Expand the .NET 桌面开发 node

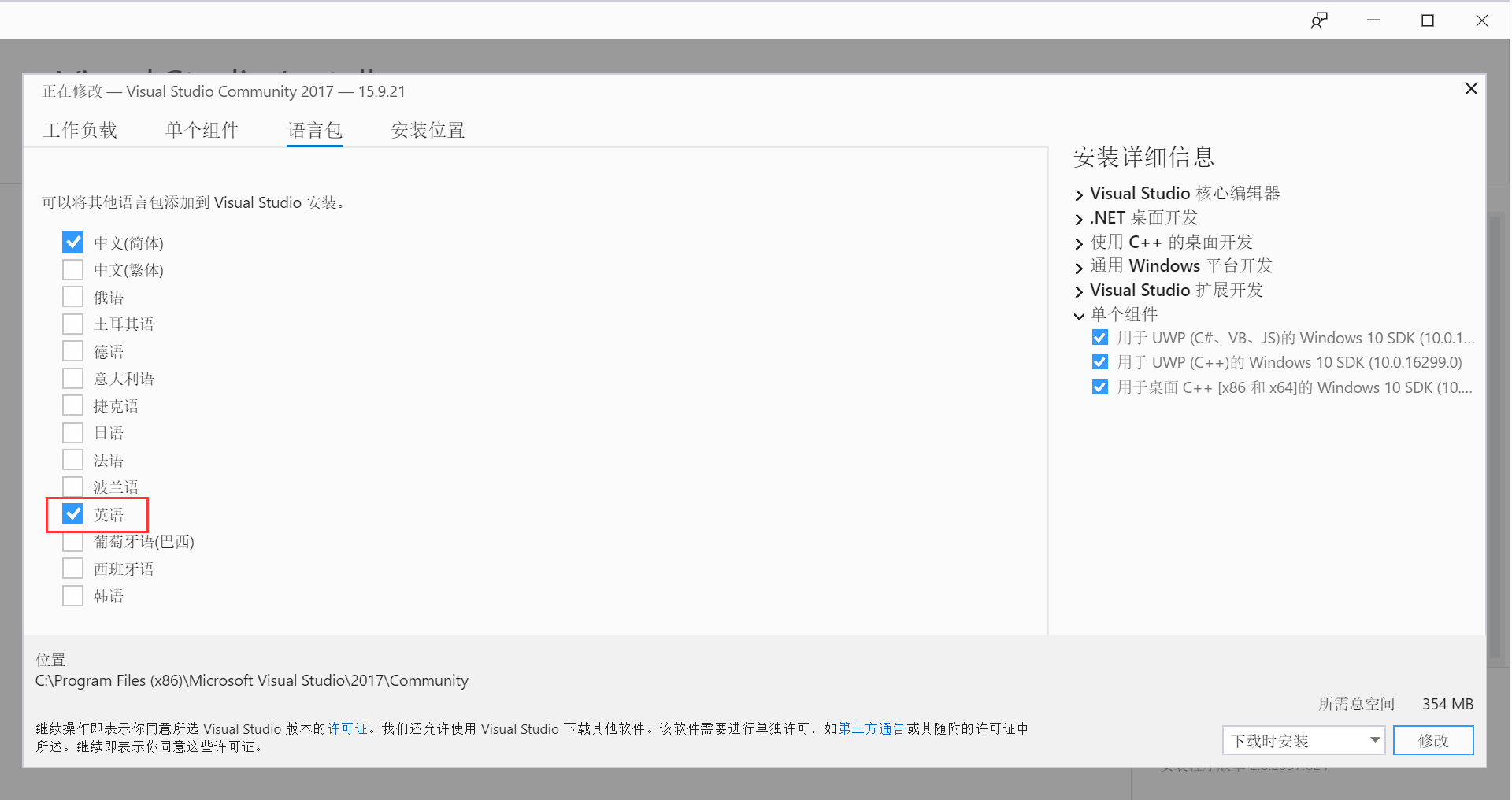(x=1079, y=219)
